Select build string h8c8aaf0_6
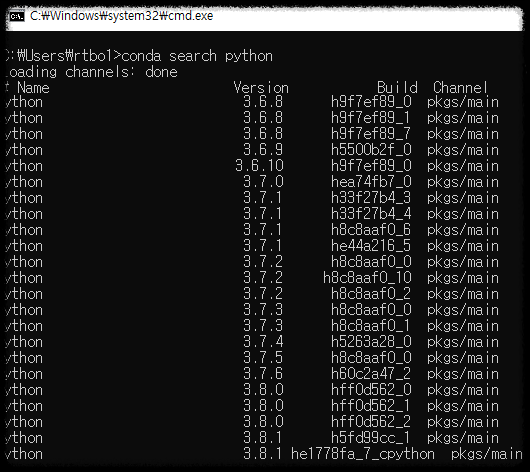 coord(371,230)
